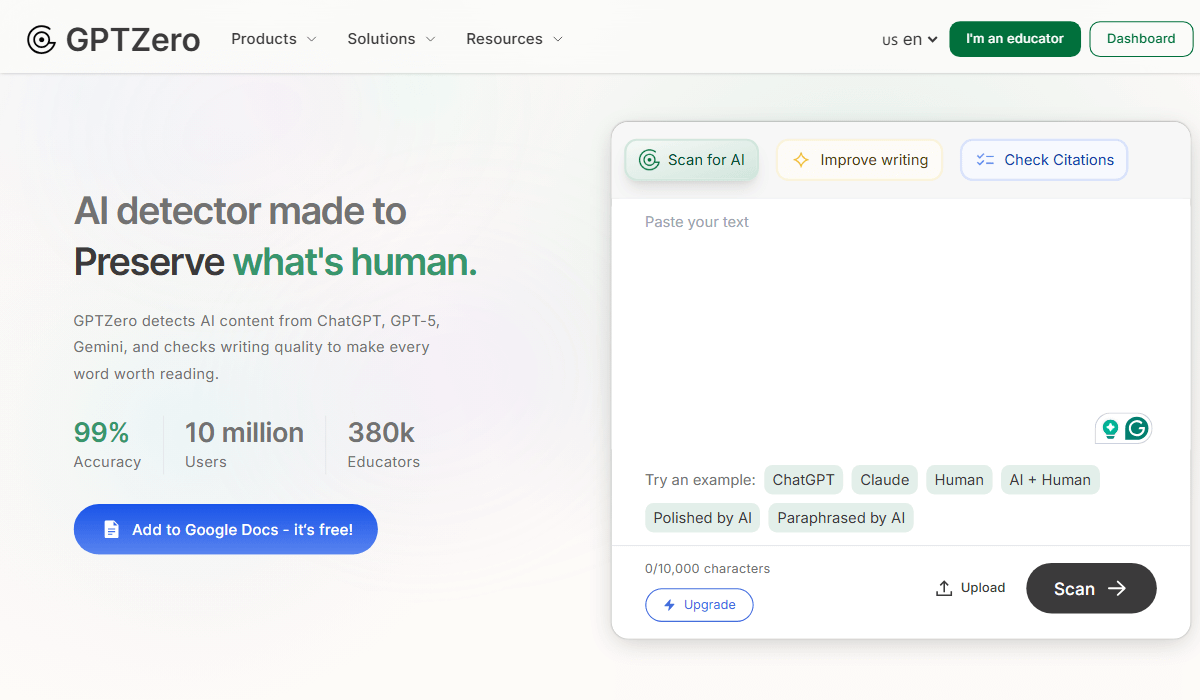Click the lightning bolt Upgrade icon

670,605
